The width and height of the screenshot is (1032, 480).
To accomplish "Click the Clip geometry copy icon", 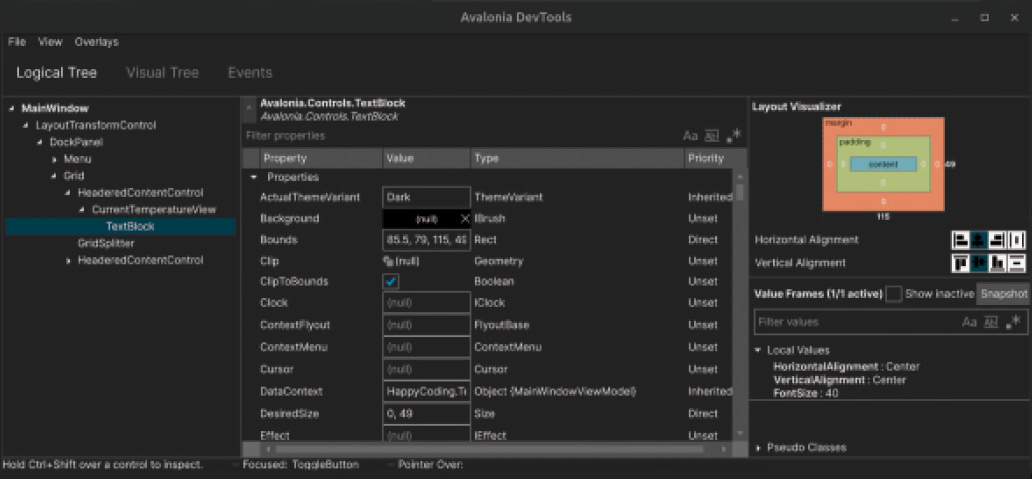I will [388, 261].
